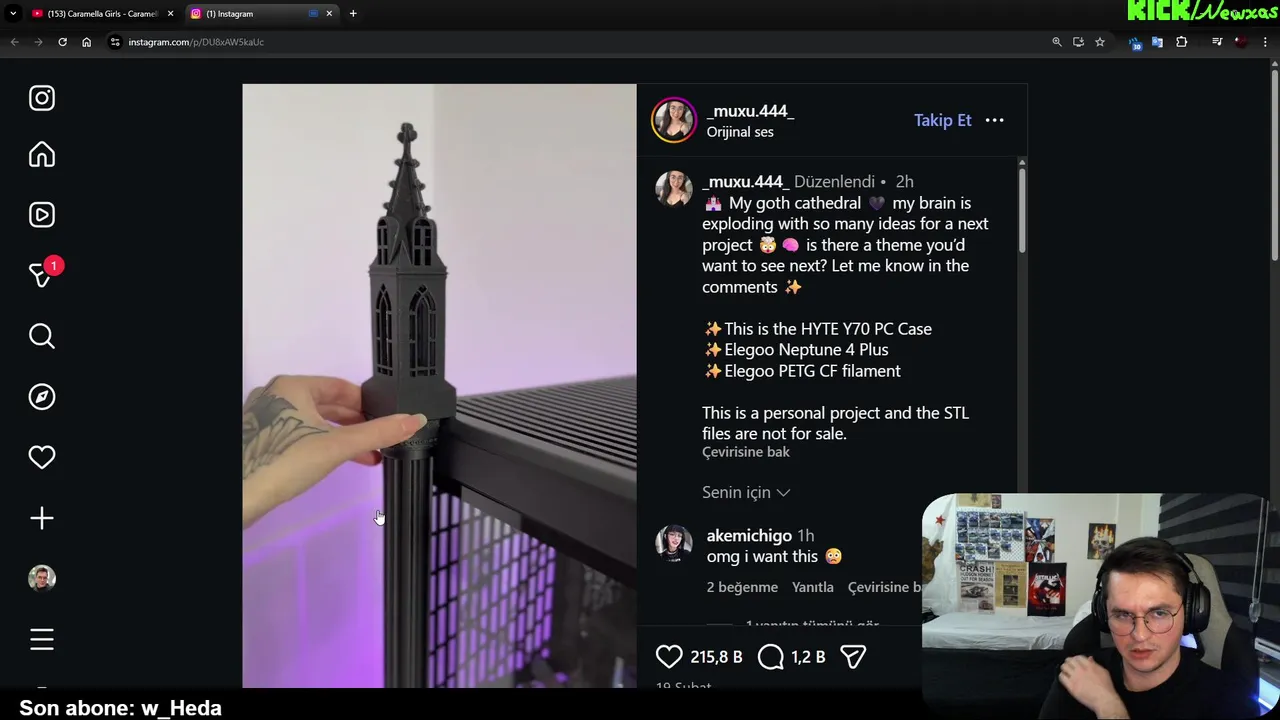Open Messages icon with red badge
Viewport: 1280px width, 720px height.
42,274
